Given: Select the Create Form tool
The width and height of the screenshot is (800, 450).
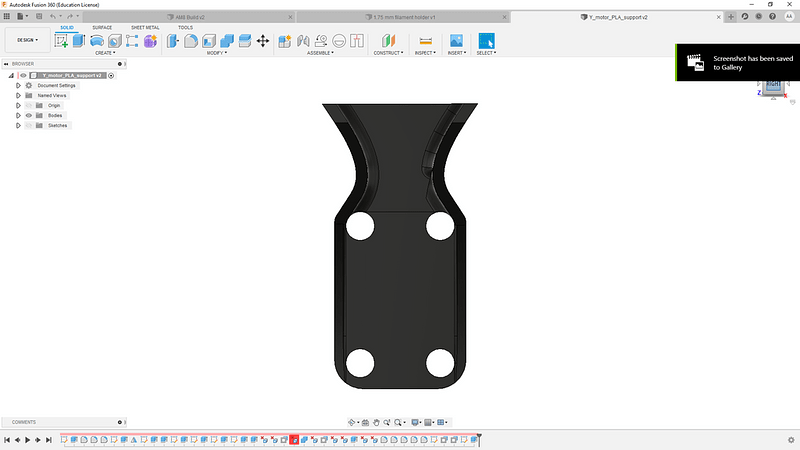Looking at the screenshot, I should tap(150, 41).
